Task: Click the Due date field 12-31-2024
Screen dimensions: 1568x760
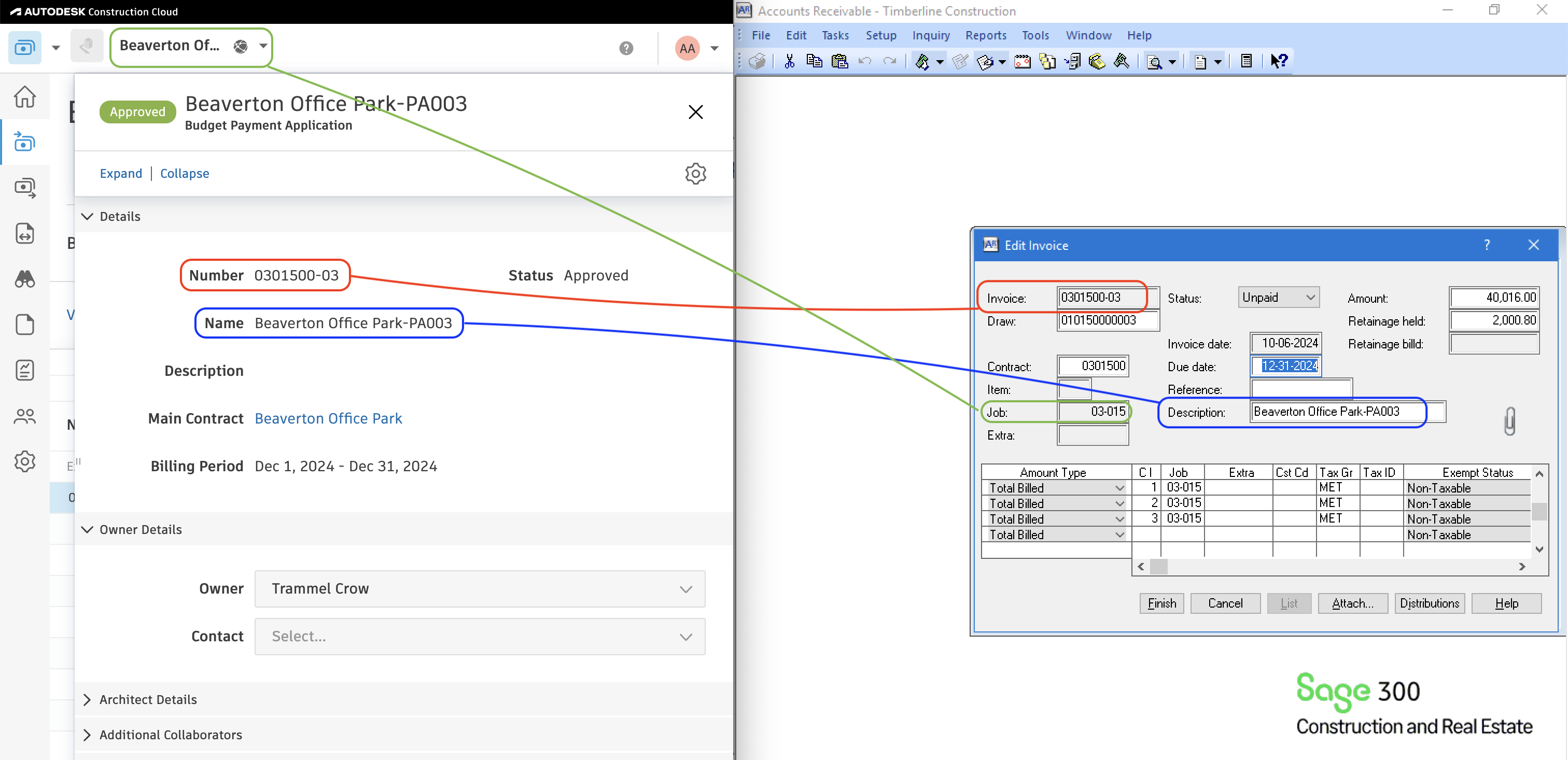Action: click(1285, 367)
